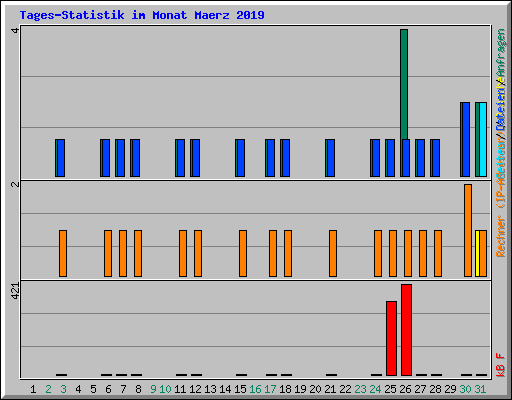The height and width of the screenshot is (400, 512).
Task: Click the blue Dateien bar for day 15
Action: 241,158
